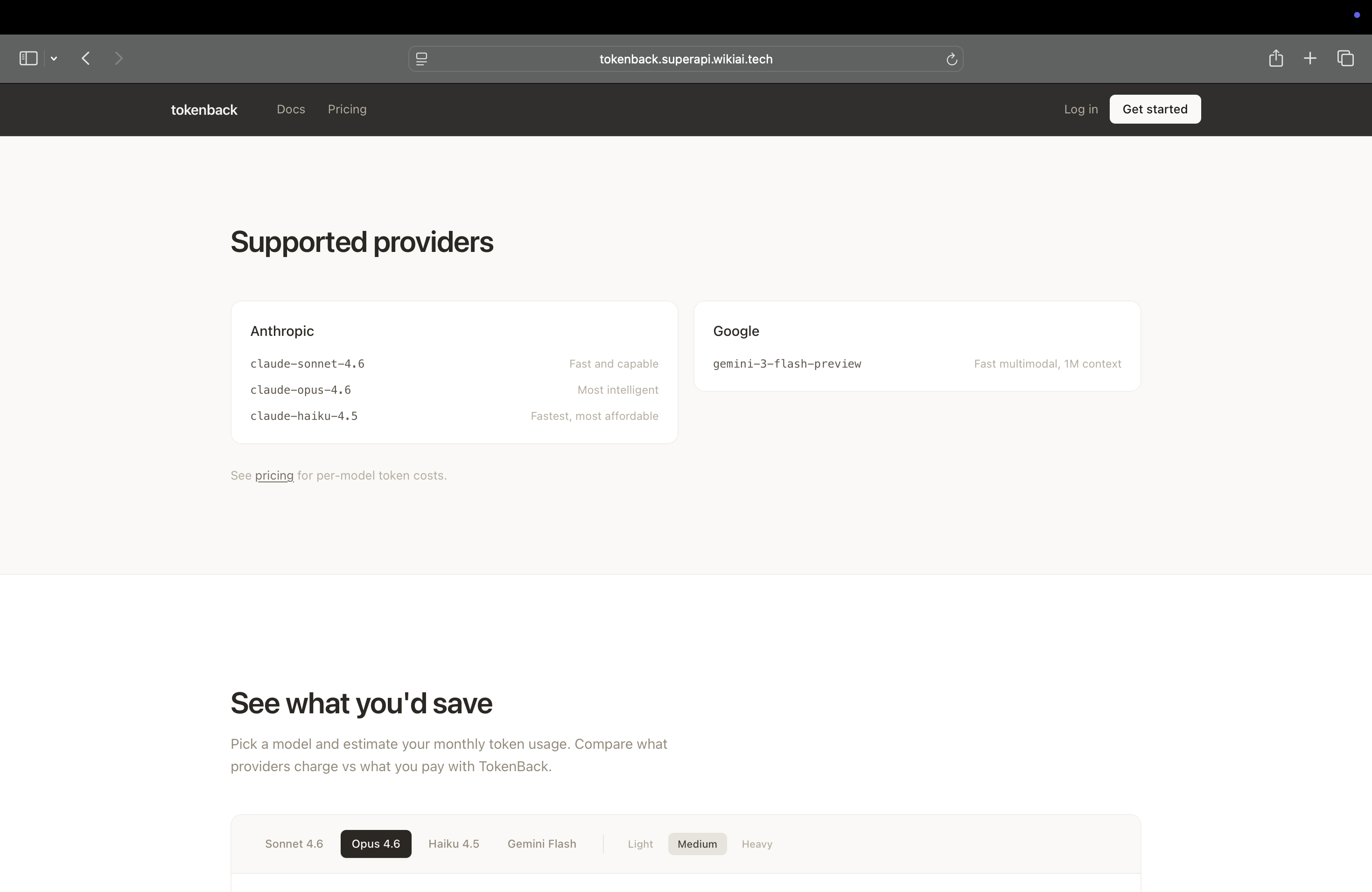This screenshot has height=892, width=1372.
Task: Expand the sidebar tab group dropdown arrow
Action: point(54,58)
